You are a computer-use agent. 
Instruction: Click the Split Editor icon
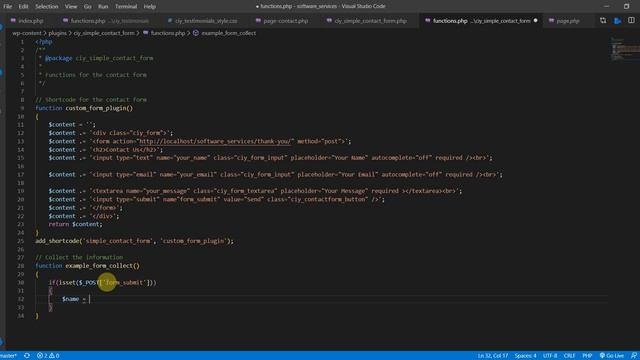(631, 20)
